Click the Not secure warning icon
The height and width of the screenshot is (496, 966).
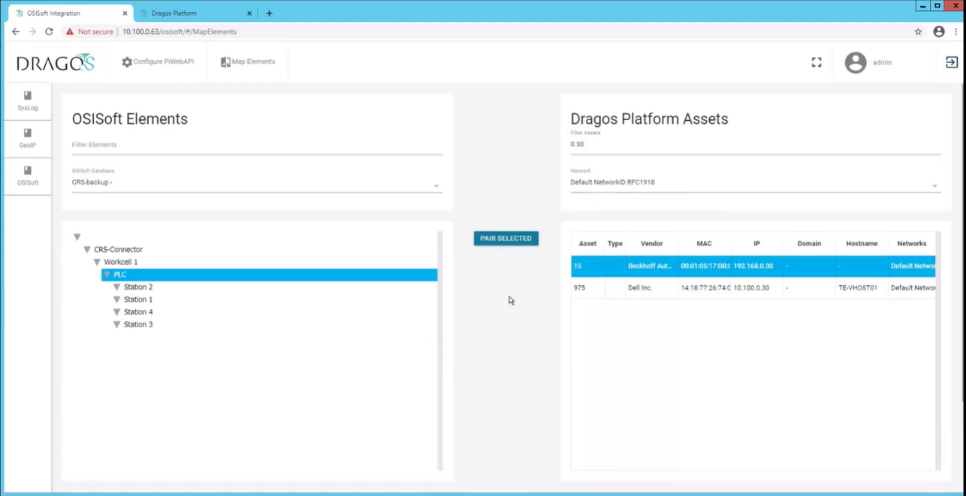[70, 31]
